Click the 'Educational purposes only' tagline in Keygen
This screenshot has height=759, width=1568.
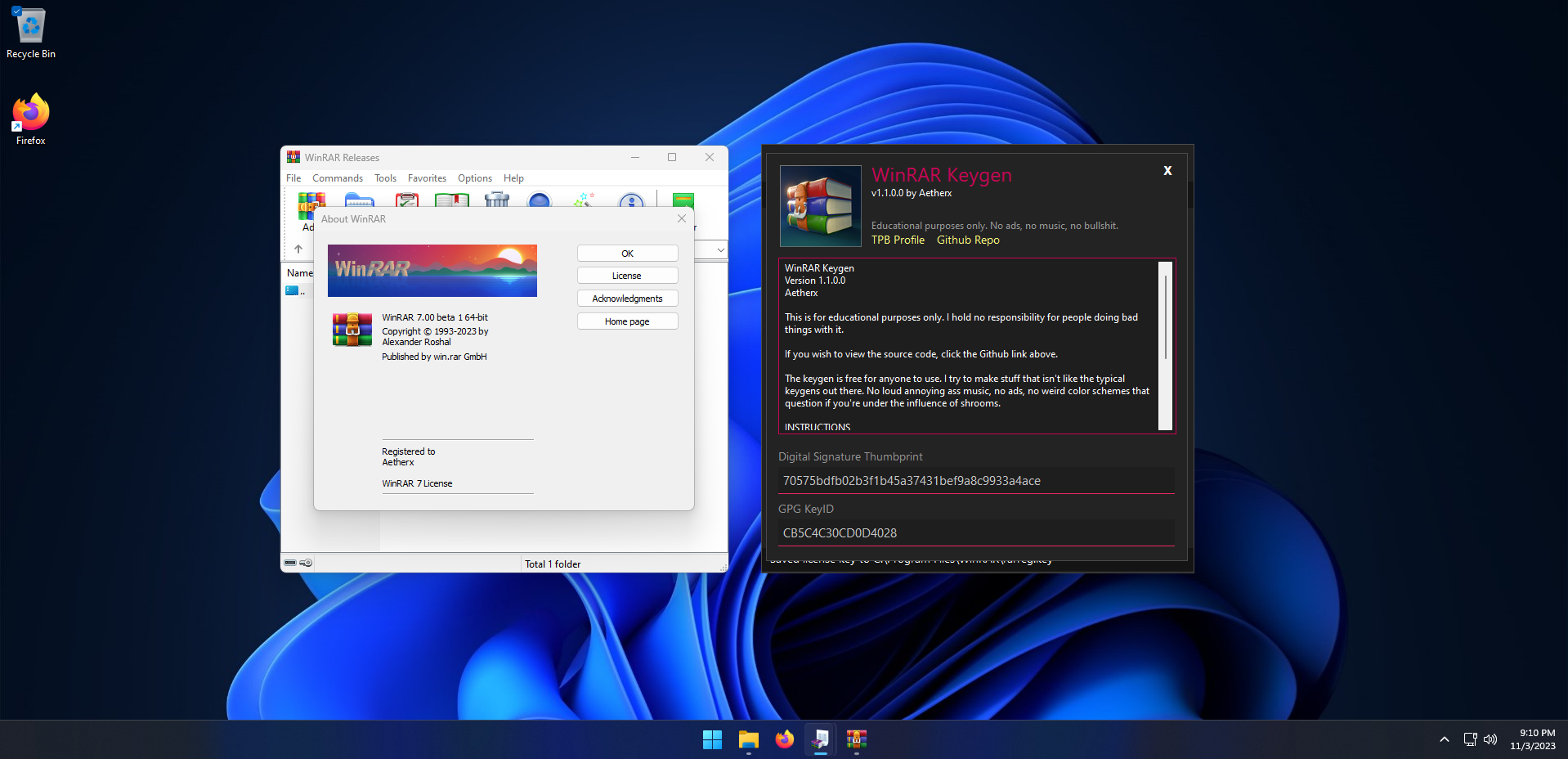coord(995,226)
